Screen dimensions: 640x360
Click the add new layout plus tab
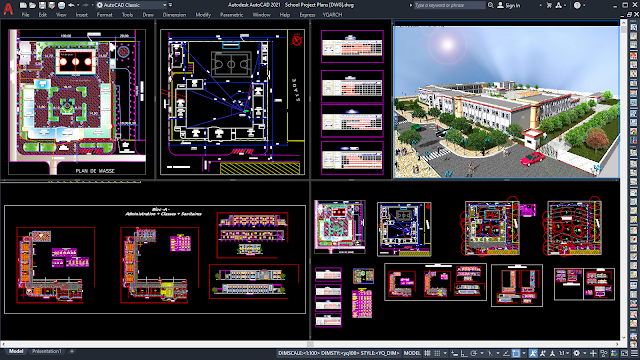tap(72, 351)
